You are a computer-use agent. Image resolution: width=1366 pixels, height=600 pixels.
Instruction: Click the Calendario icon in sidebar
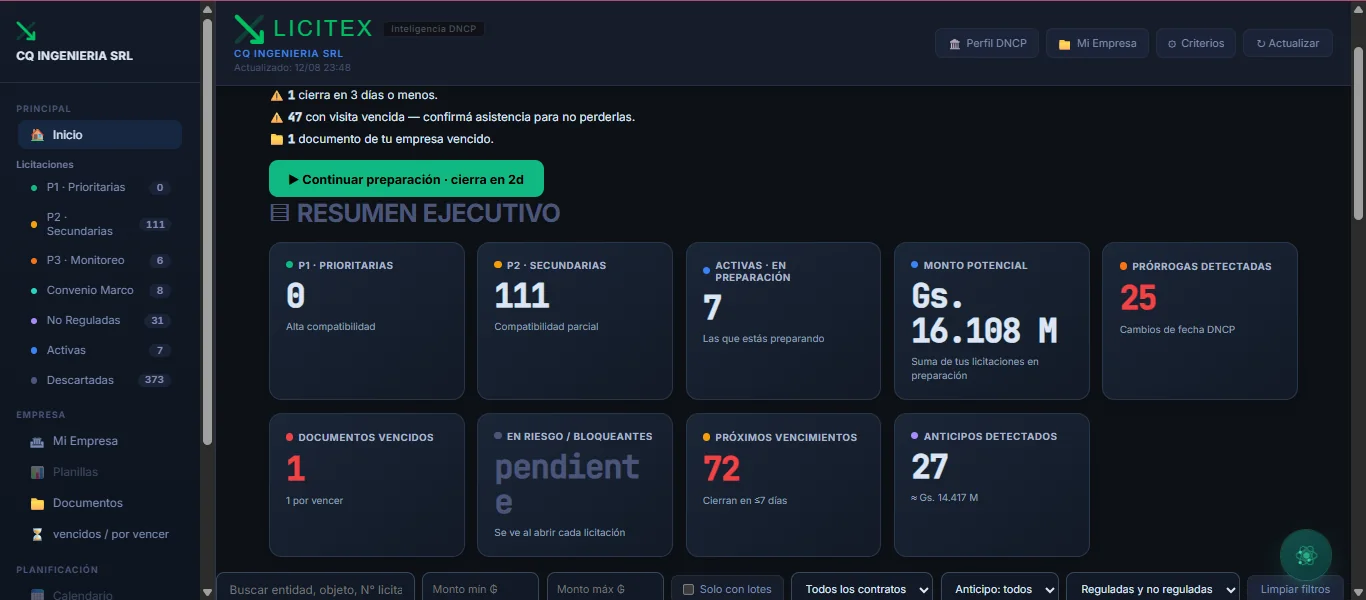pos(37,595)
